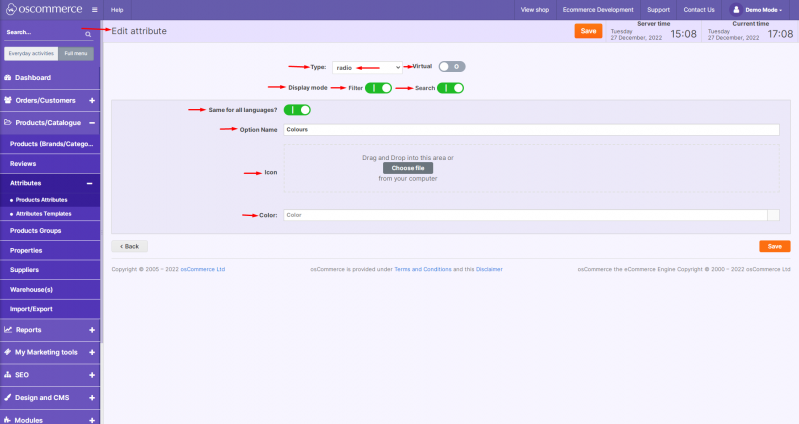Click the Option Name input field
799x424 pixels.
530,129
